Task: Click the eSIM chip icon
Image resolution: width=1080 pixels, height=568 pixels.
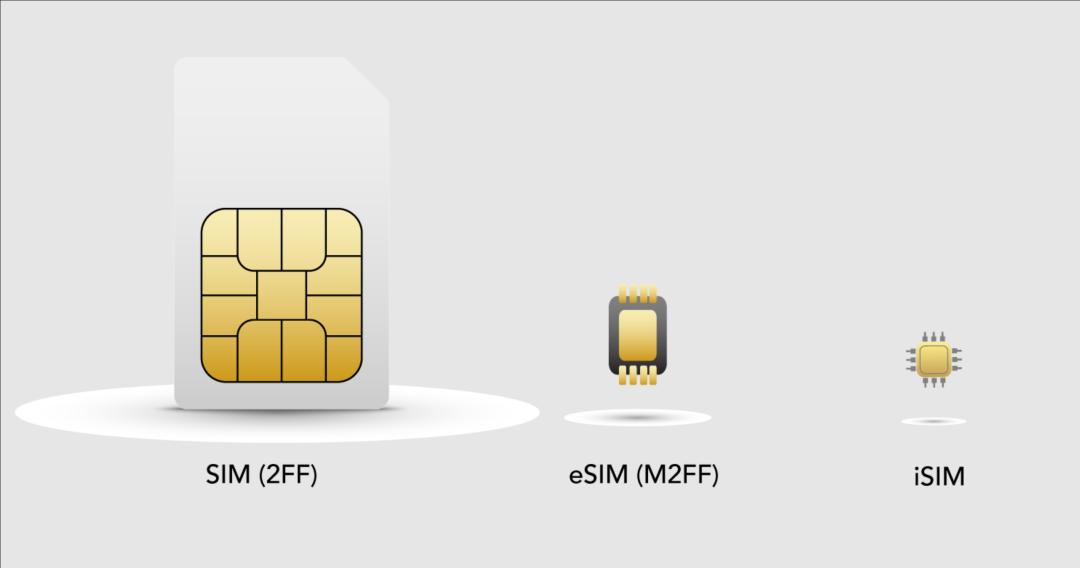Action: point(638,335)
